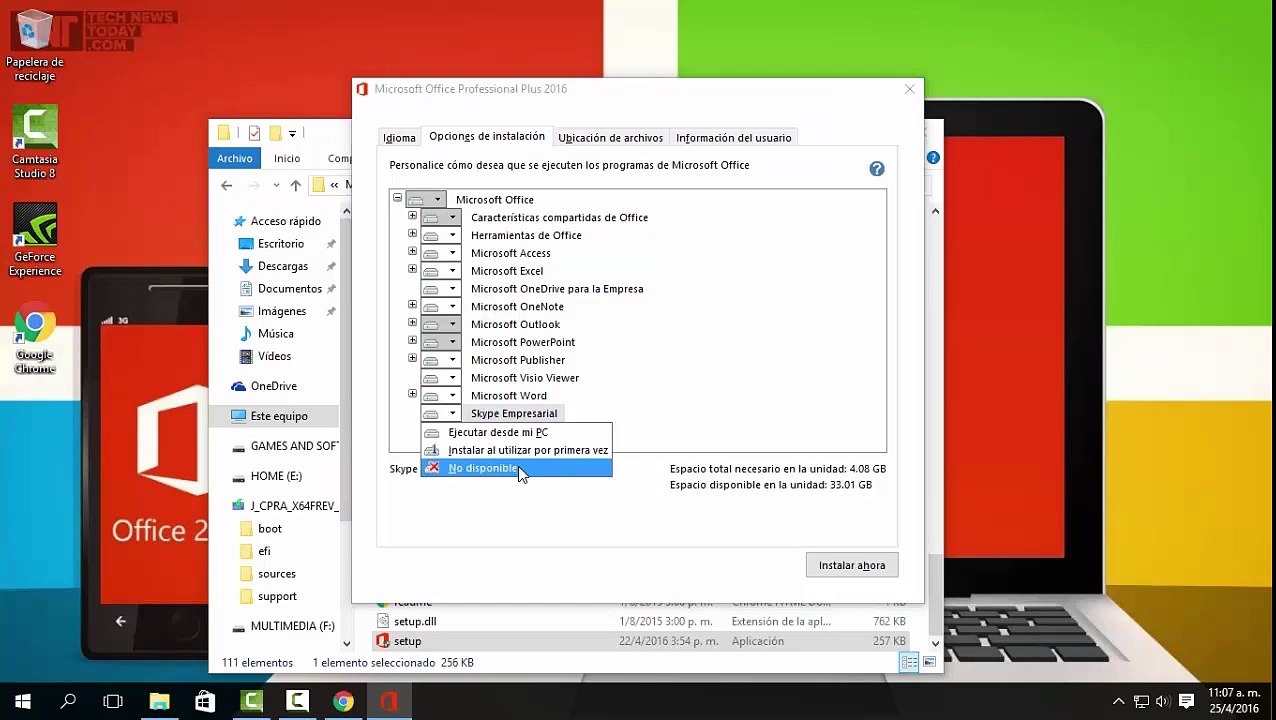Select No disponible menu option
The width and height of the screenshot is (1276, 720).
[x=516, y=468]
